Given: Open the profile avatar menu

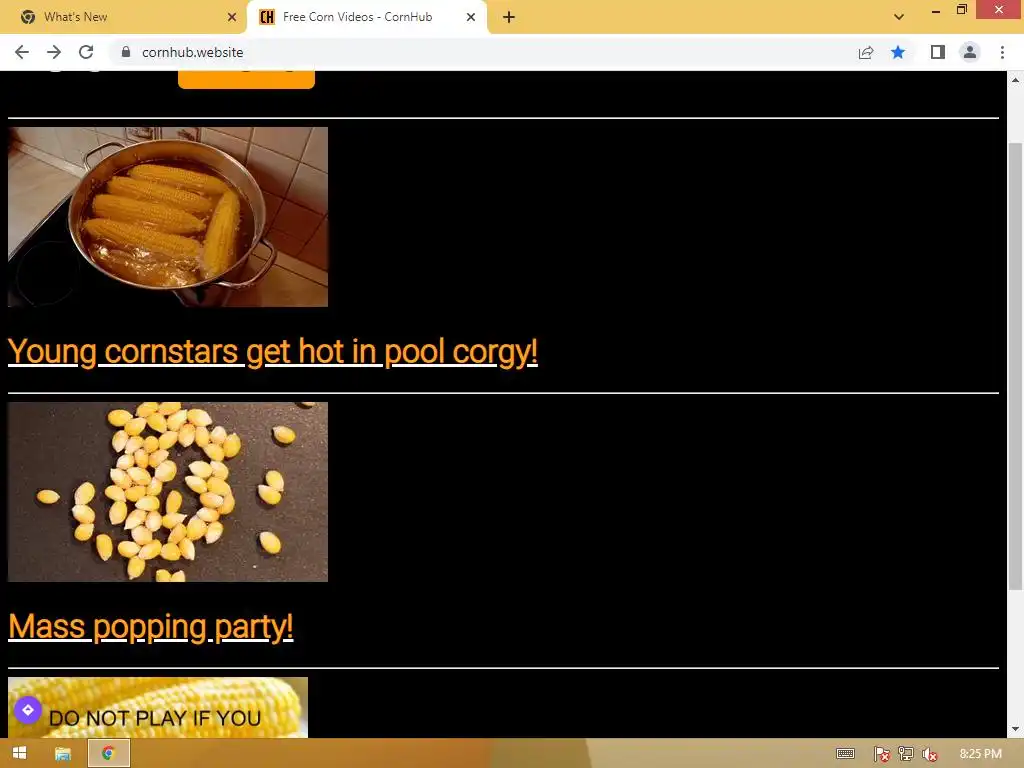Looking at the screenshot, I should tap(970, 52).
